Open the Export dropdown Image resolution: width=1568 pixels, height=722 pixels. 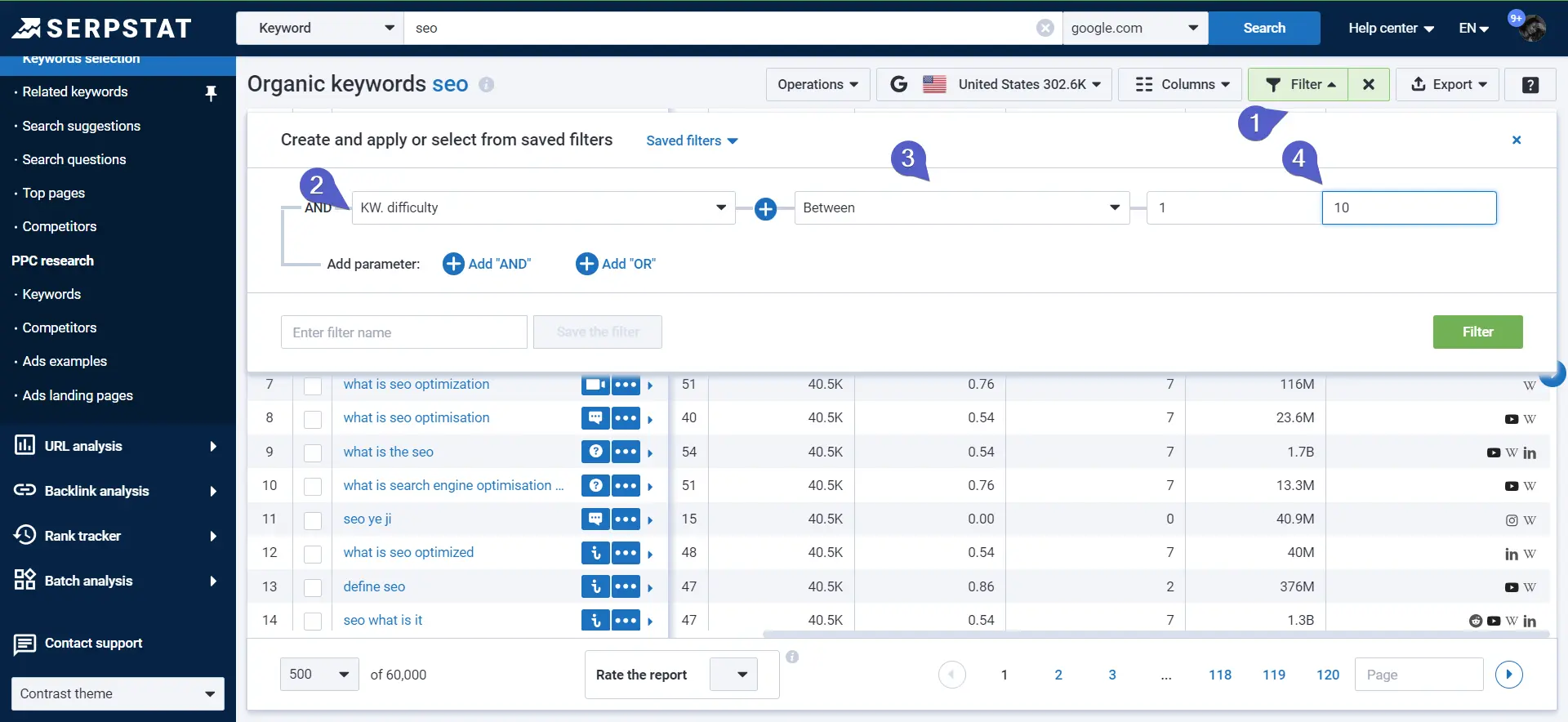[x=1447, y=84]
